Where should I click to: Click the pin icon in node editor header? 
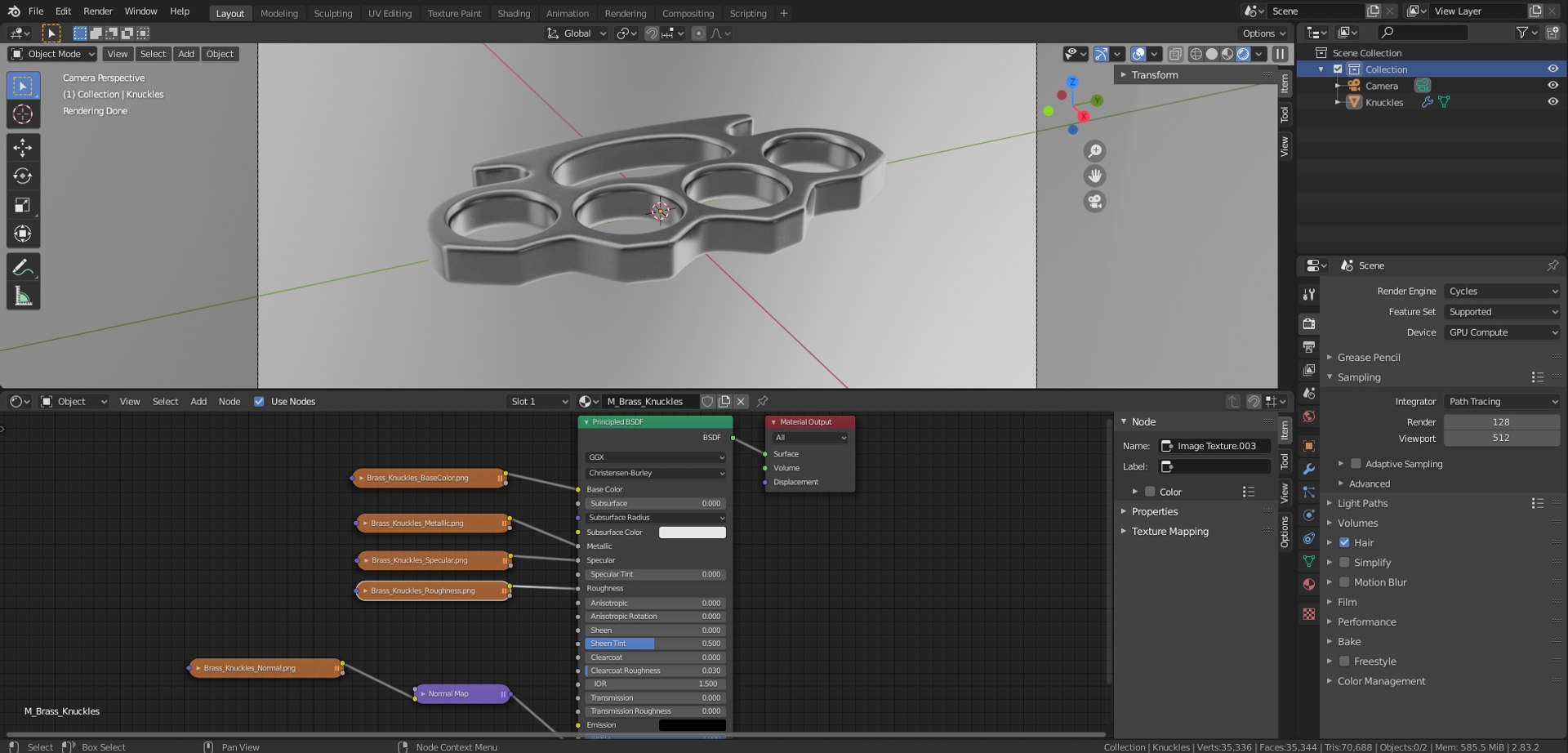762,401
